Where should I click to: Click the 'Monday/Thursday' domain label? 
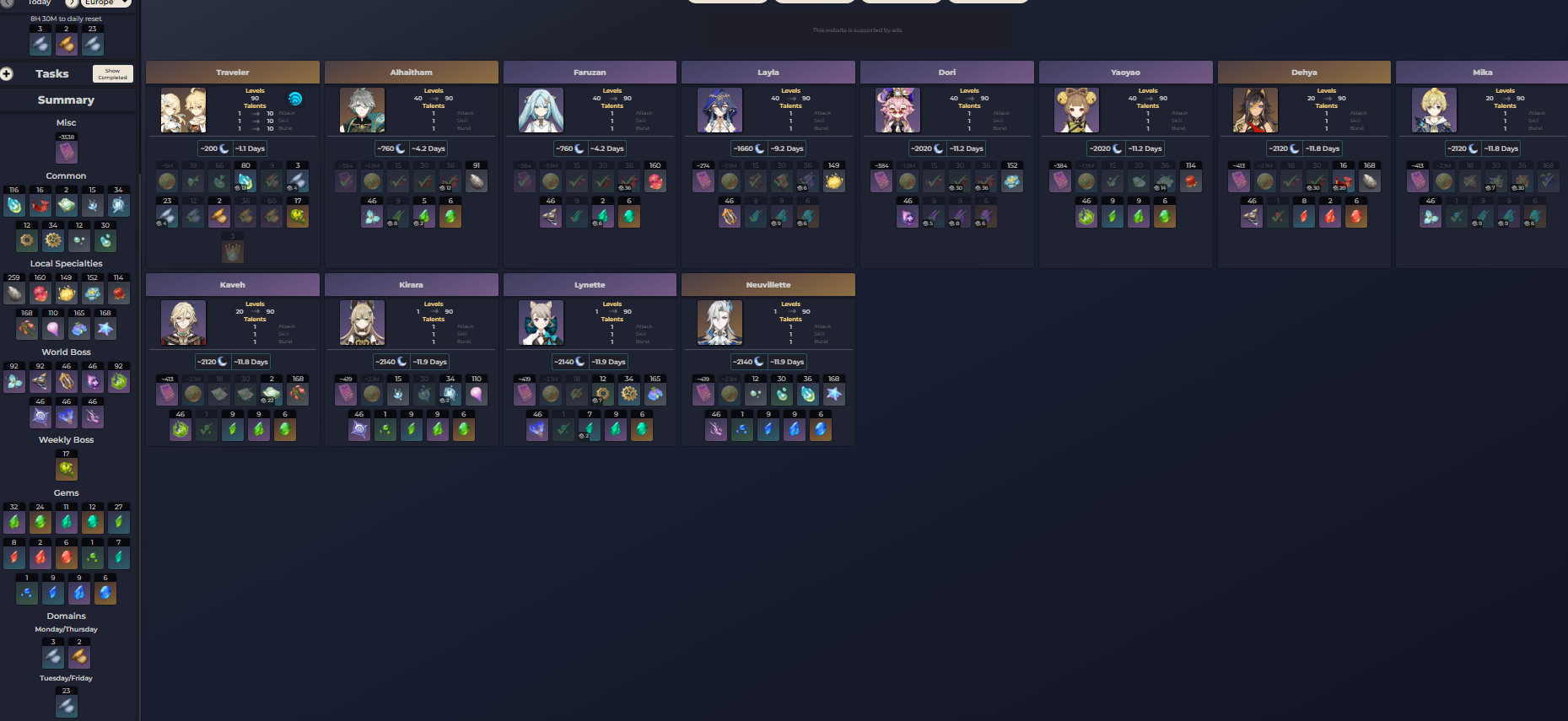click(67, 629)
